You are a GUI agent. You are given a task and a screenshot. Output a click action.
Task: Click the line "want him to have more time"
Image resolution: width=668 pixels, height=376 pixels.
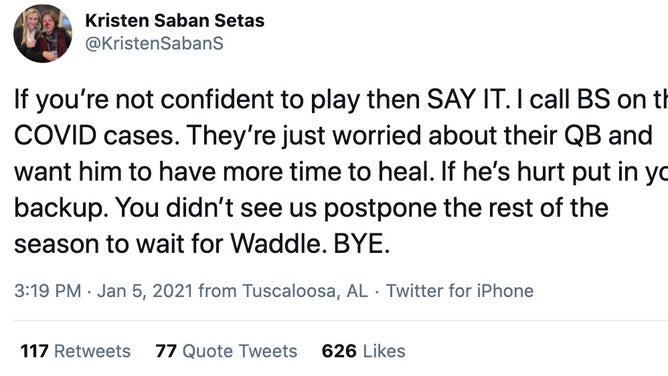click(x=341, y=172)
